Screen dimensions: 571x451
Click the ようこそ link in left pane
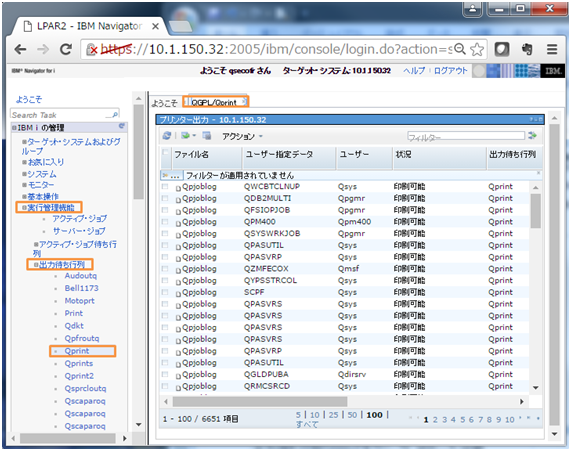click(x=29, y=99)
